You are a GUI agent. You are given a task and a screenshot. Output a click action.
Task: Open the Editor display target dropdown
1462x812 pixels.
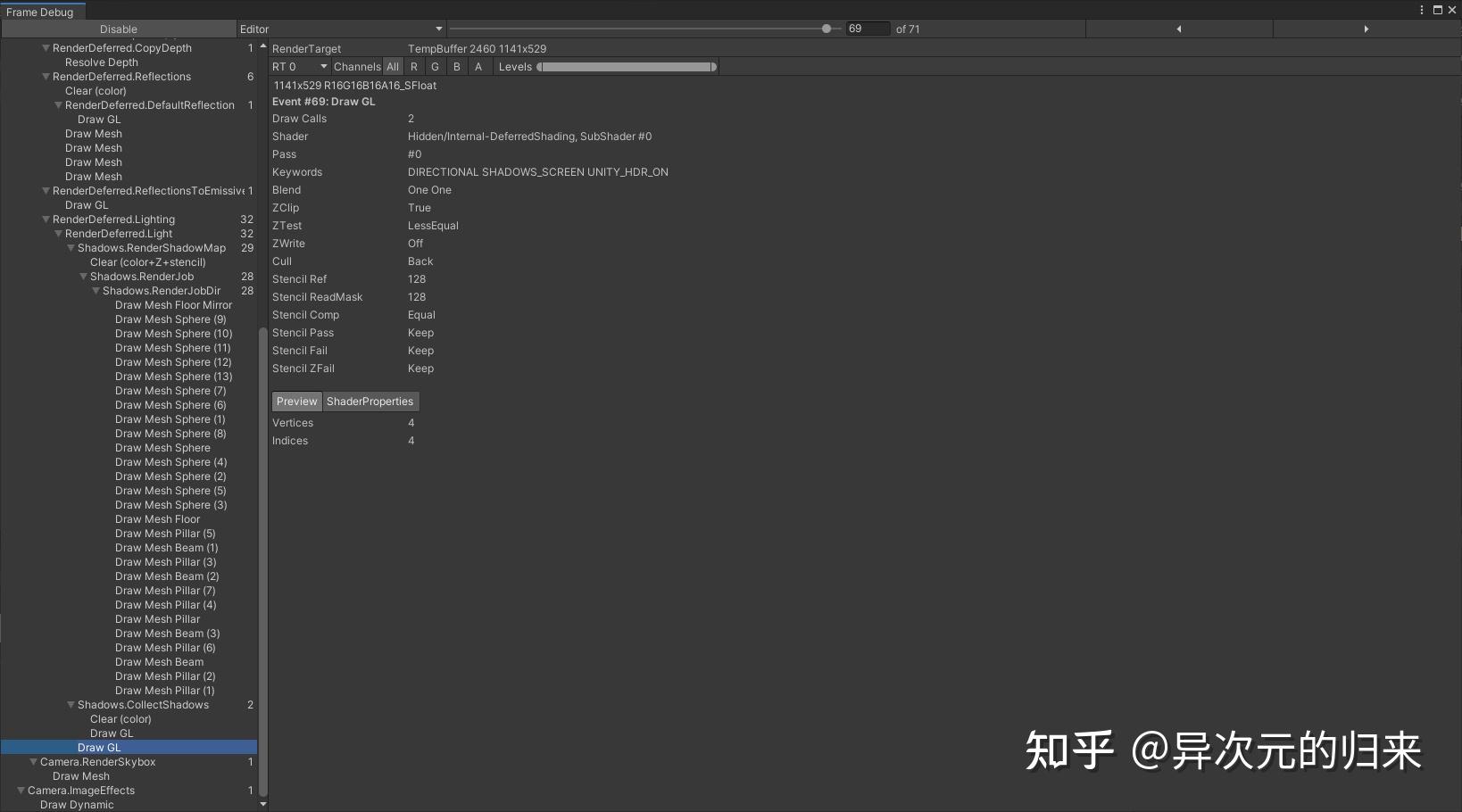point(339,29)
